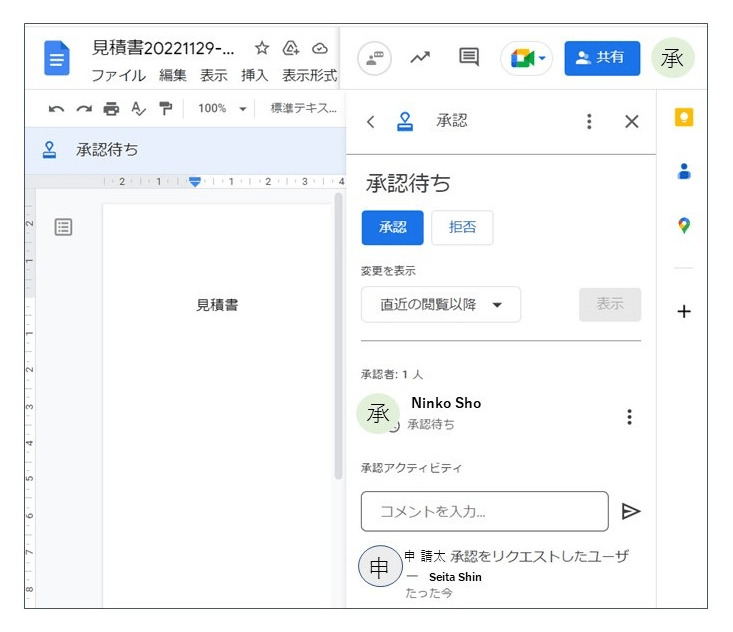Open the activity dashboard trend icon
The height and width of the screenshot is (632, 733).
(x=420, y=57)
